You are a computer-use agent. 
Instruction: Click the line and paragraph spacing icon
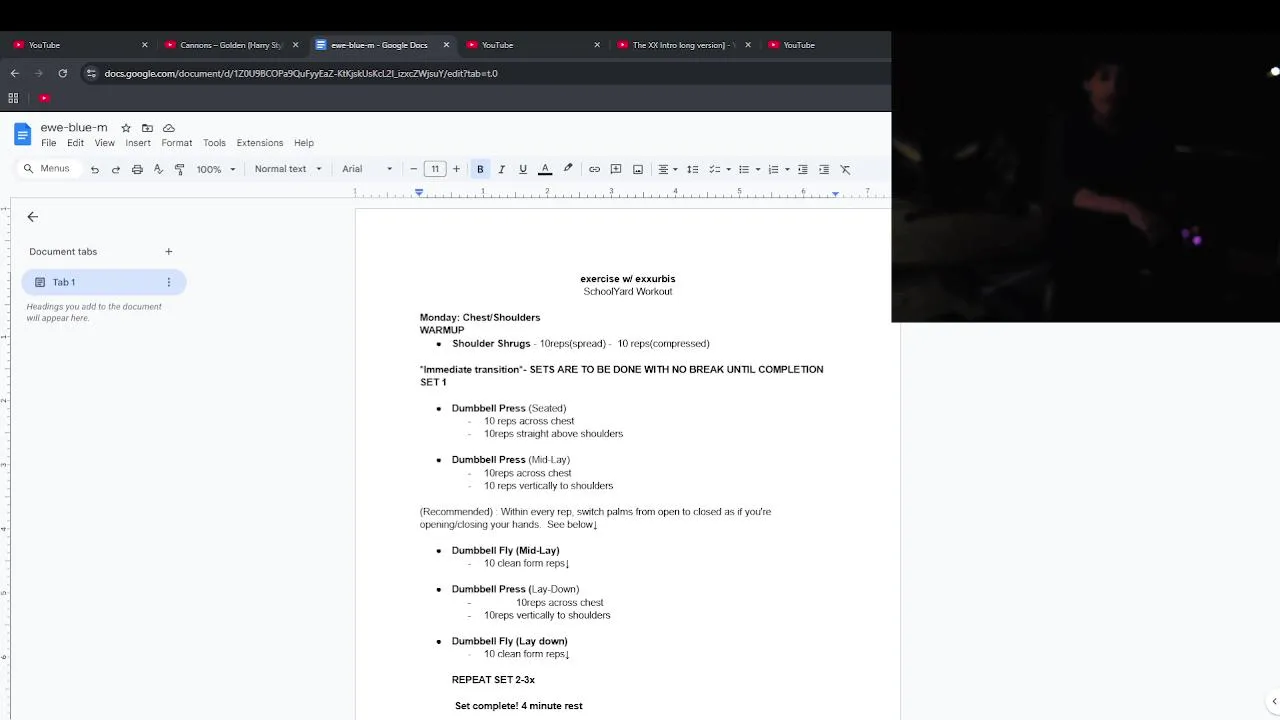point(692,169)
